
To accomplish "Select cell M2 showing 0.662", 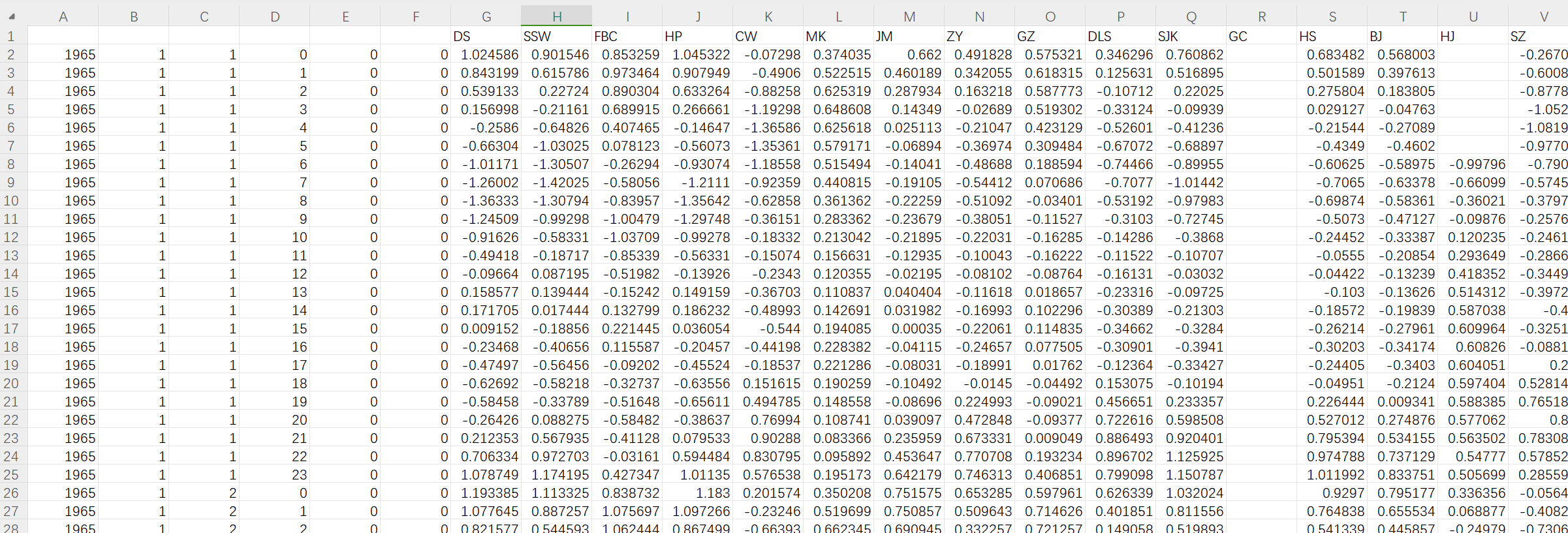I will pos(909,55).
